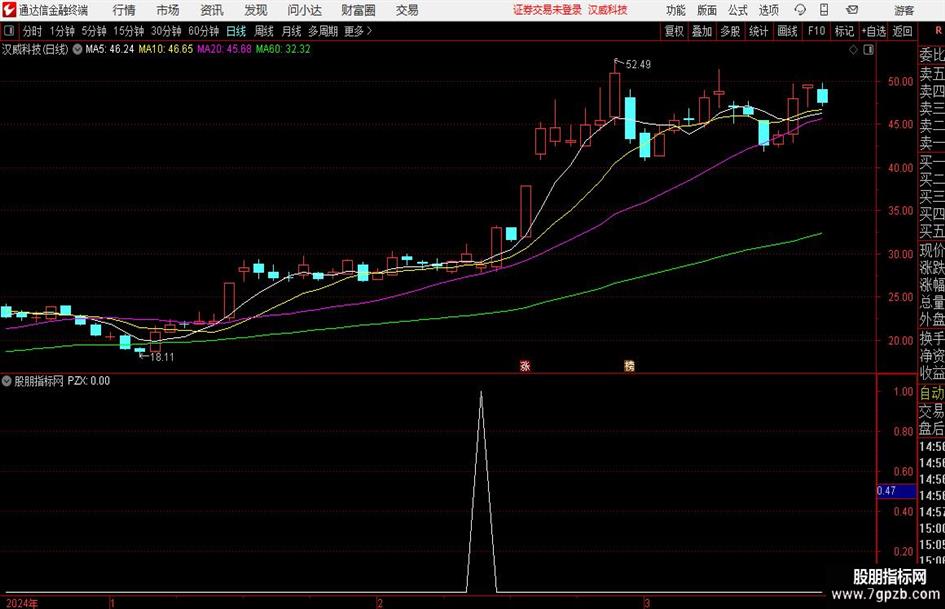Viewport: 945px width, 609px height.
Task: Click the MA20: 45.68 label
Action: click(x=224, y=49)
